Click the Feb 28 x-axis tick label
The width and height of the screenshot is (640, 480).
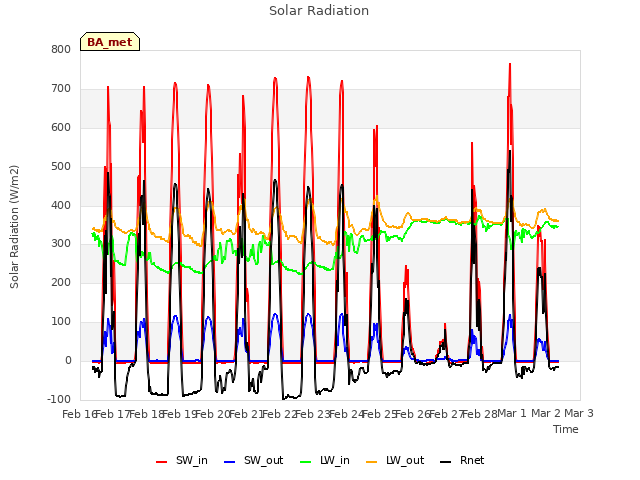(480, 414)
